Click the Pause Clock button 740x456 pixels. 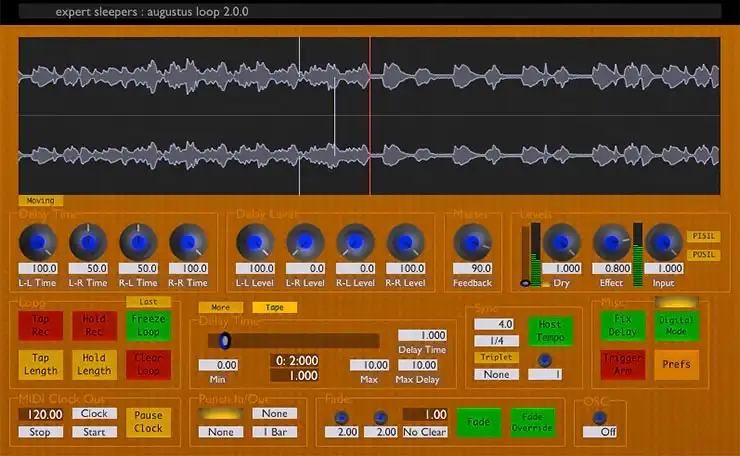point(148,422)
